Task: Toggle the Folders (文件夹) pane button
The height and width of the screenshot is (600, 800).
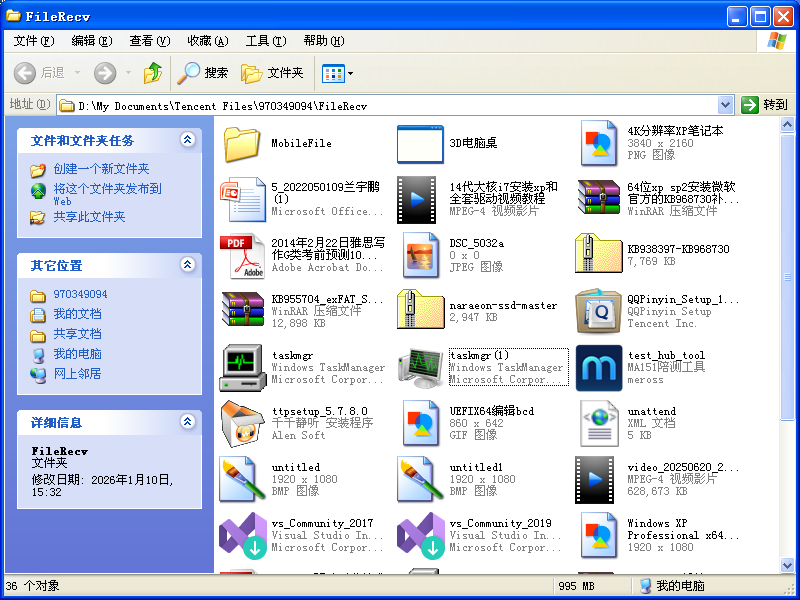Action: 272,73
